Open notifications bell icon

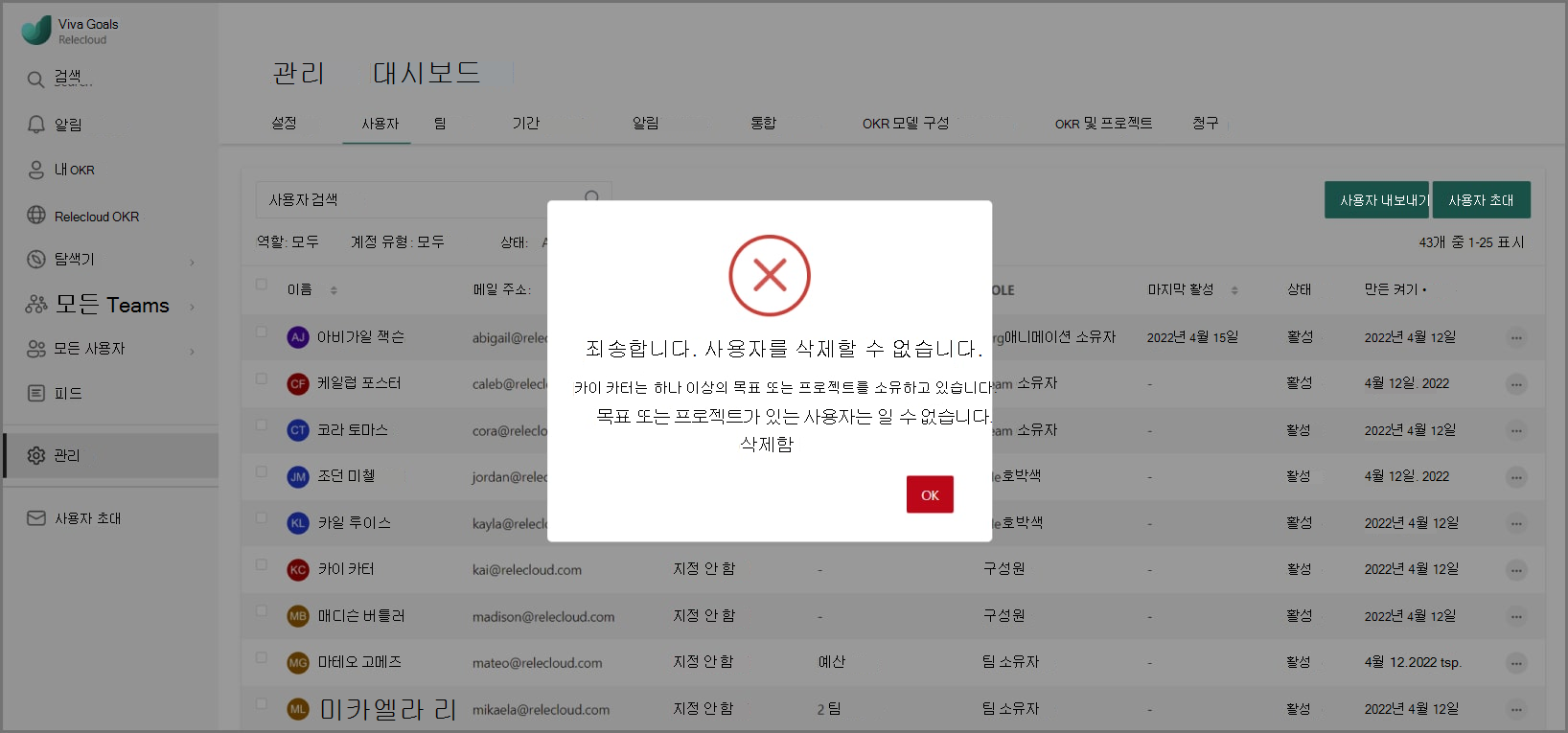(x=35, y=125)
